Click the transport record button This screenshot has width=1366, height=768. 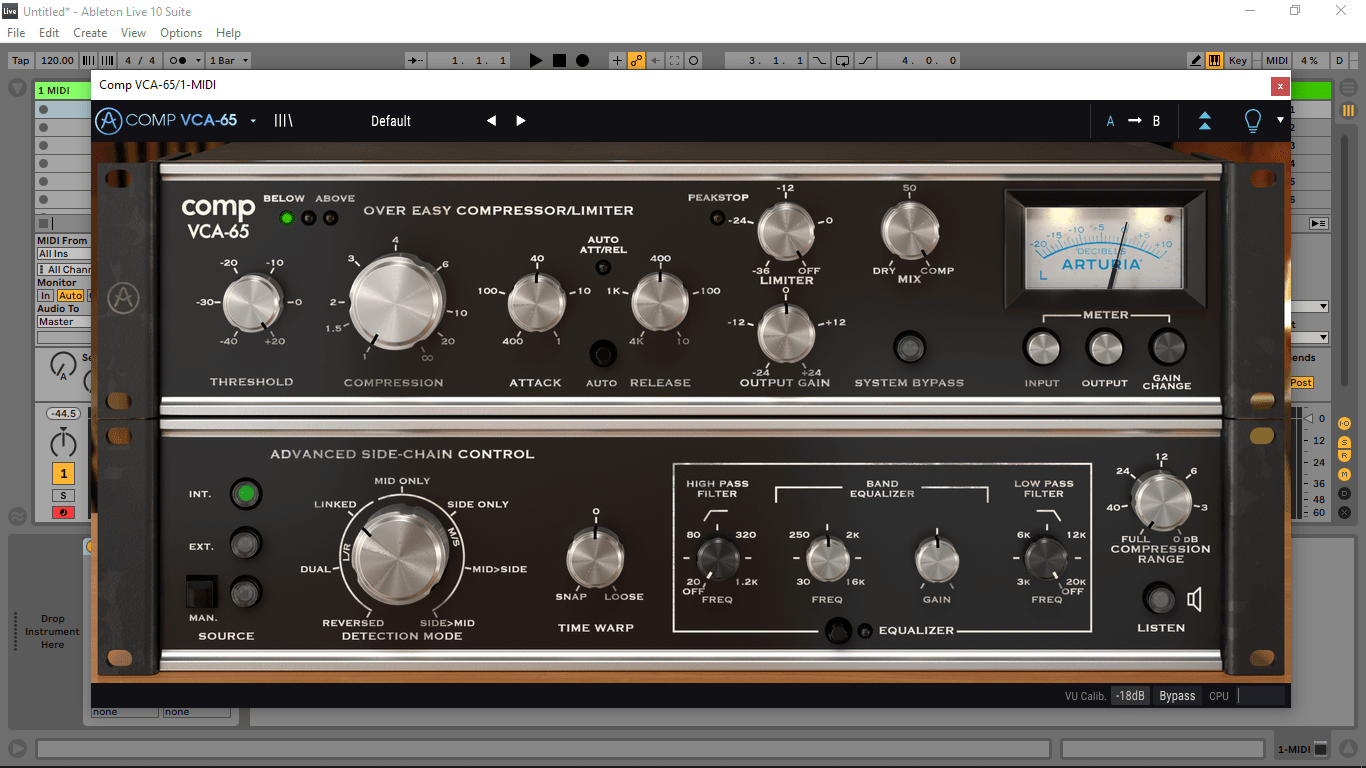tap(582, 60)
